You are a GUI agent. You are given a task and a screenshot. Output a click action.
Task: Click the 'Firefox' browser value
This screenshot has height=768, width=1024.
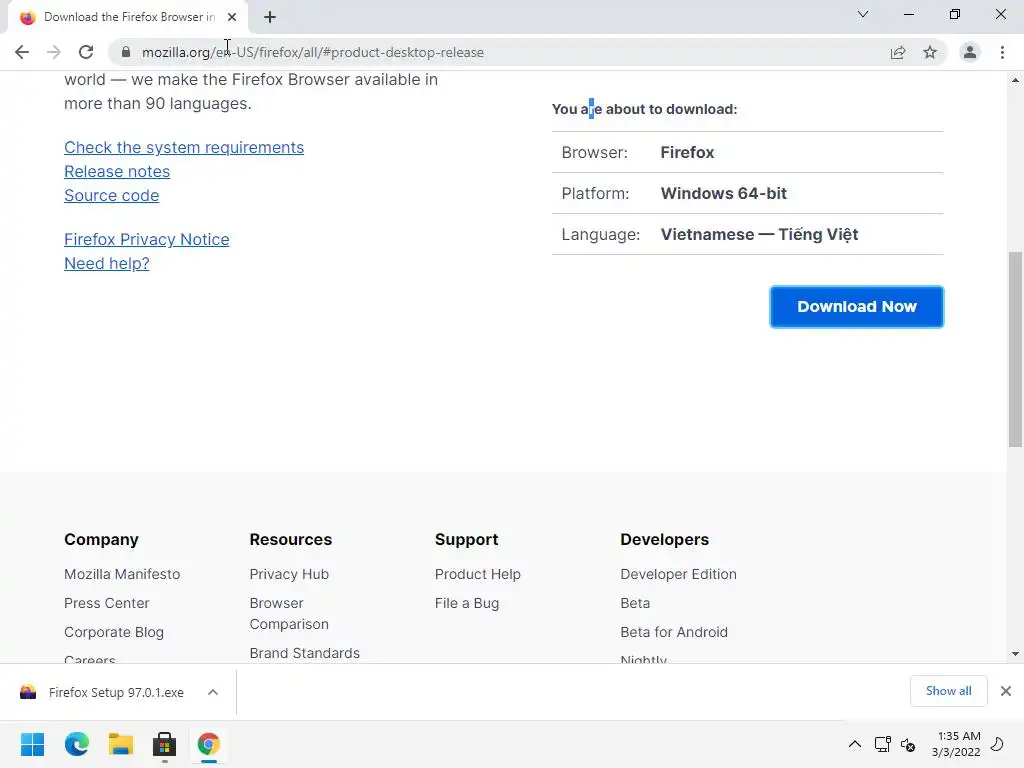tap(687, 152)
